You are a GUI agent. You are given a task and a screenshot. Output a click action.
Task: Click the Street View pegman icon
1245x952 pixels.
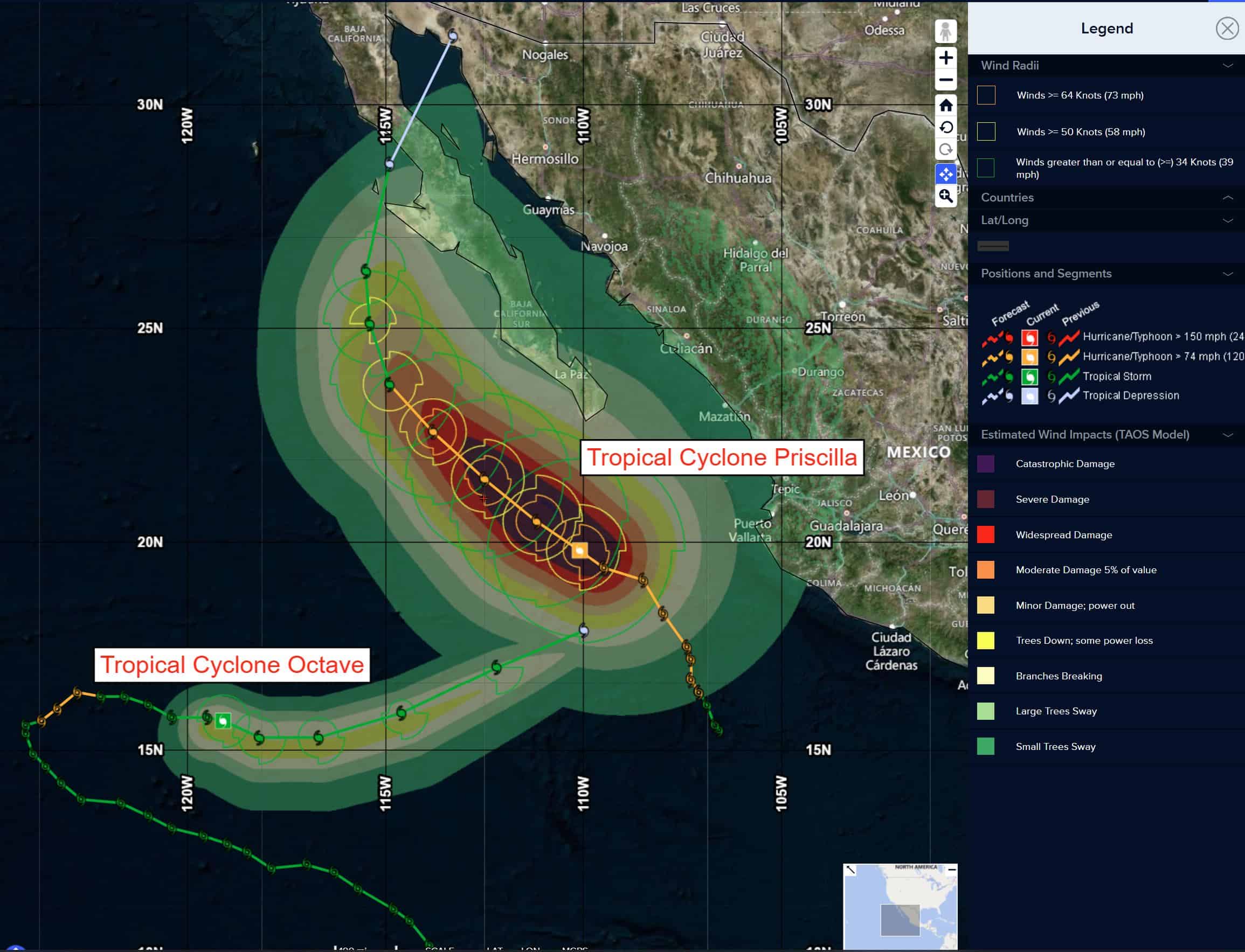[x=945, y=32]
